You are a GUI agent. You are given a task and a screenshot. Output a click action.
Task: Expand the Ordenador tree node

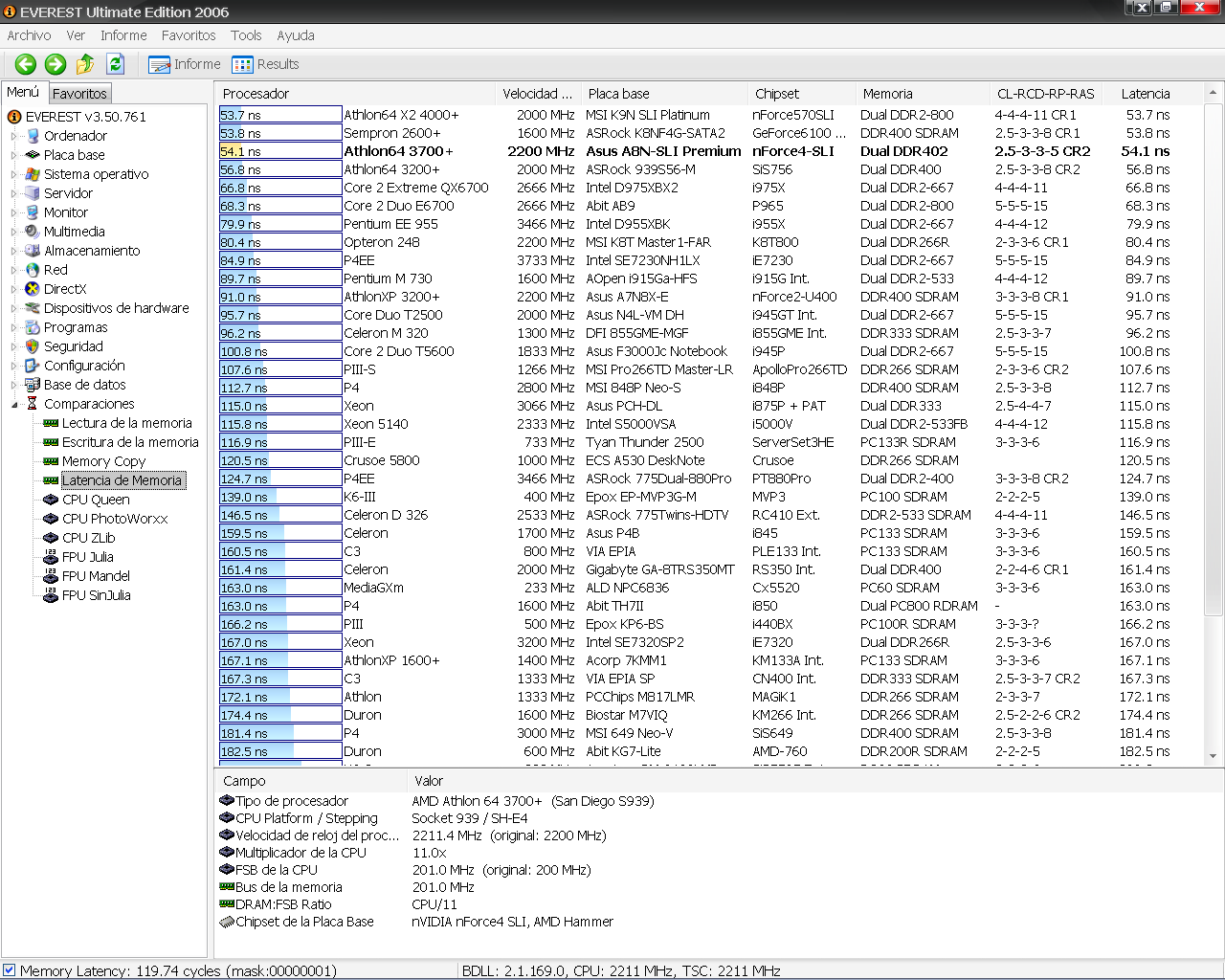click(14, 136)
